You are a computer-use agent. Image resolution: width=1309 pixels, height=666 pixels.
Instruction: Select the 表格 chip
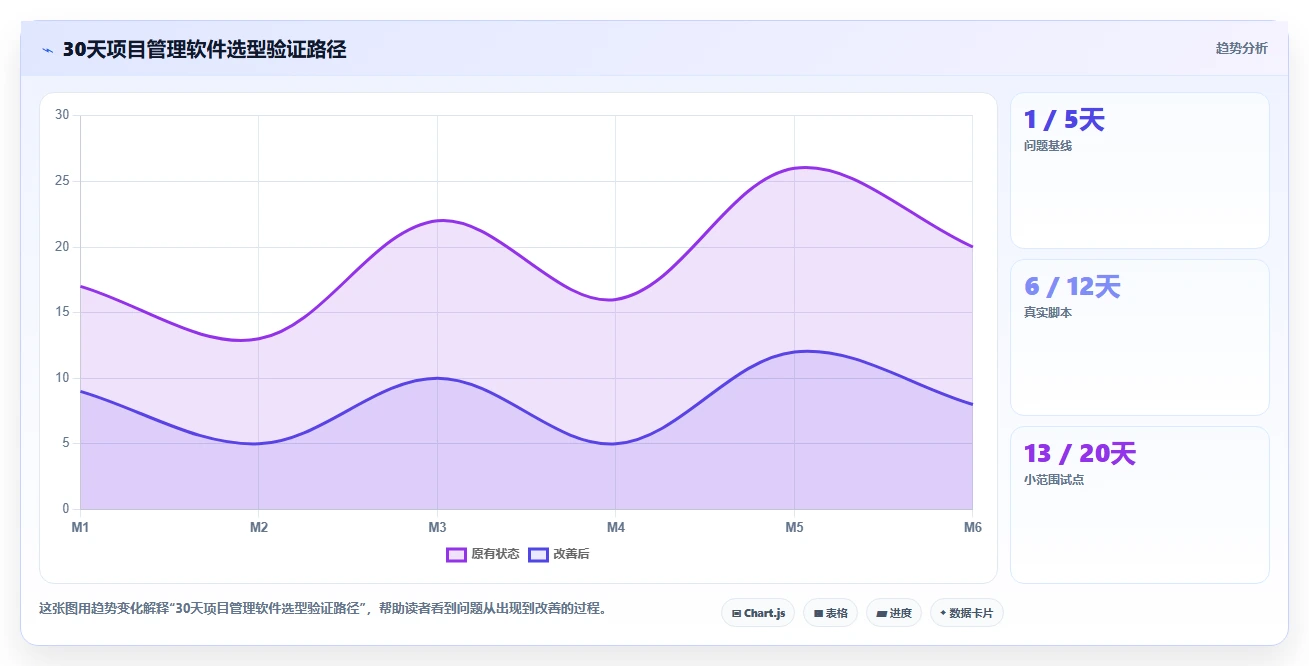coord(830,613)
